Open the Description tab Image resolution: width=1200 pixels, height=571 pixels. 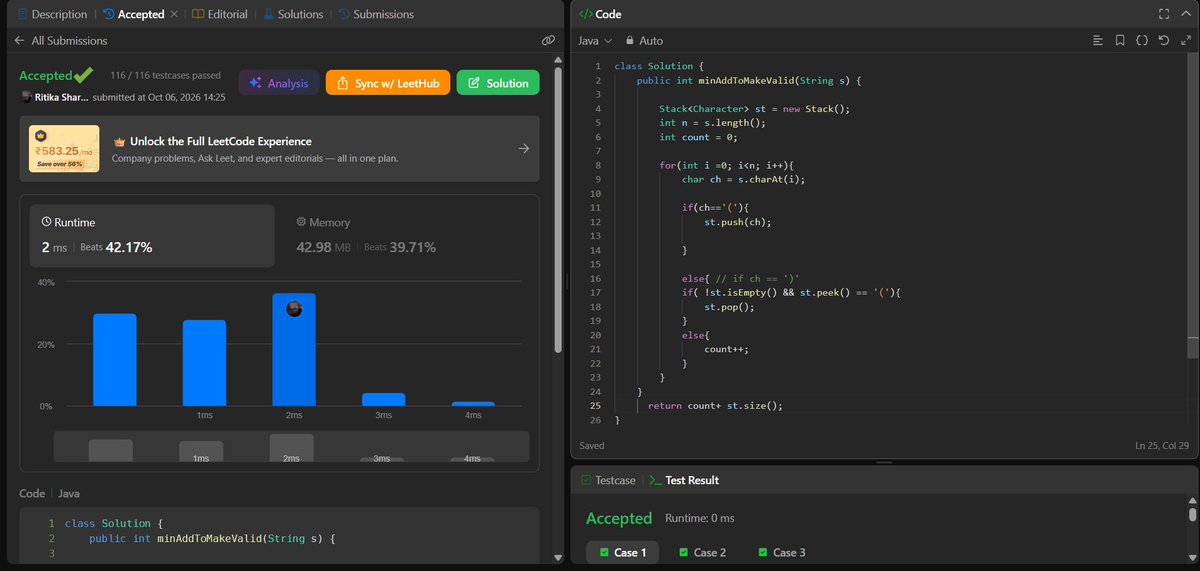(x=52, y=14)
